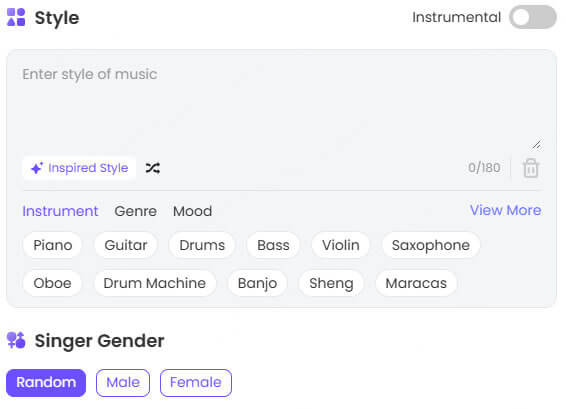Select Female singer gender

coord(196,383)
